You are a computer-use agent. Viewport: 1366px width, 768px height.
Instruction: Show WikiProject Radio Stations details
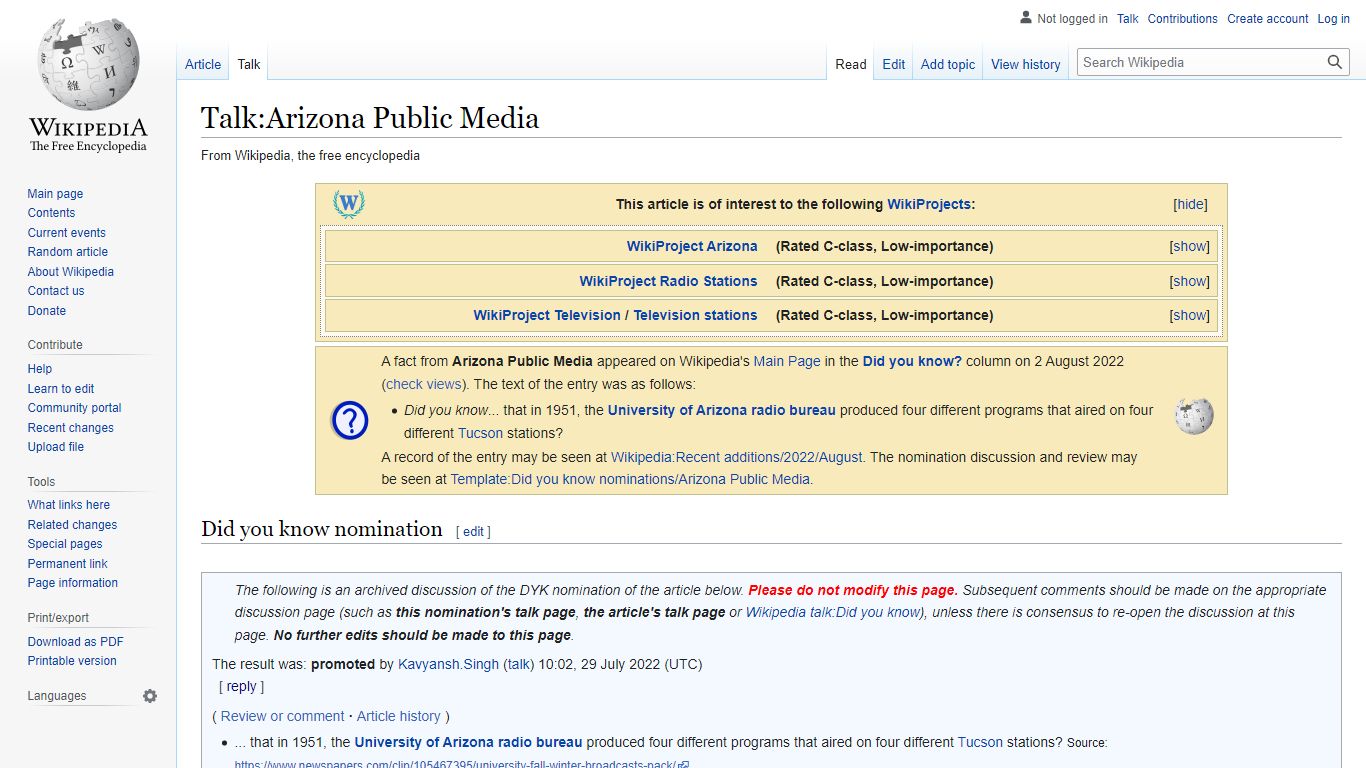(x=1190, y=281)
